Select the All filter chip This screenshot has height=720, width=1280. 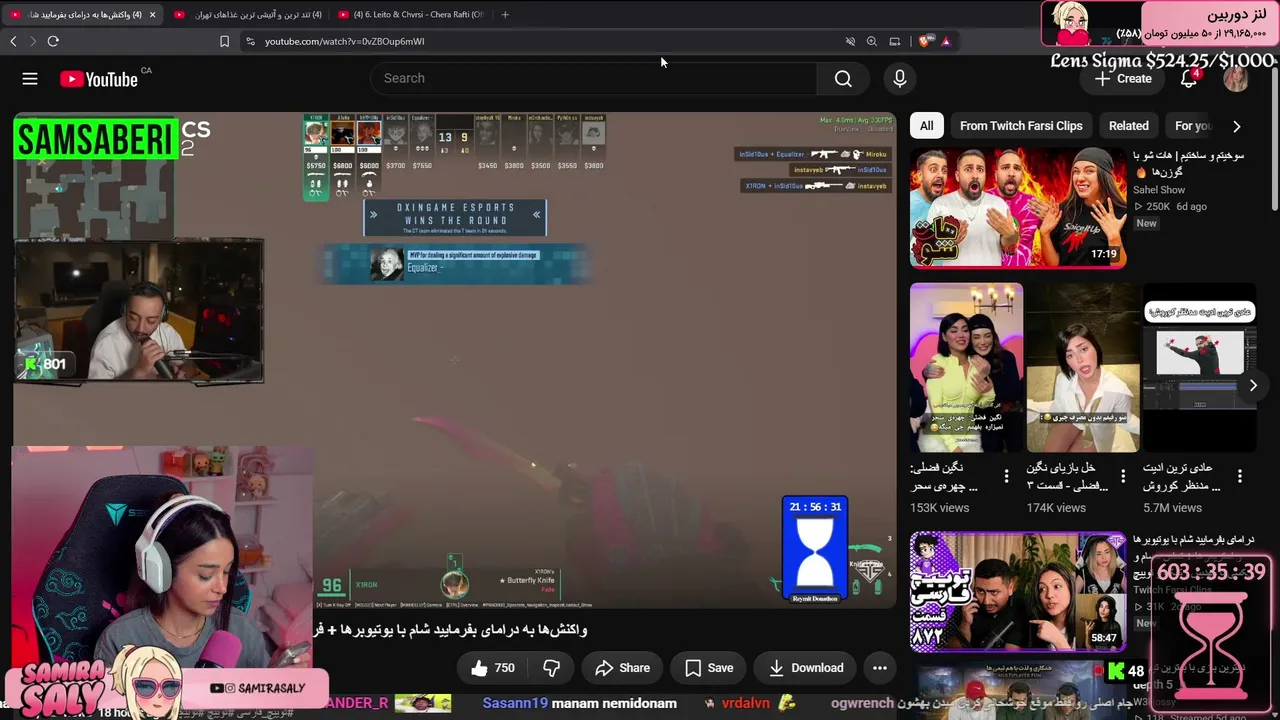pyautogui.click(x=927, y=126)
